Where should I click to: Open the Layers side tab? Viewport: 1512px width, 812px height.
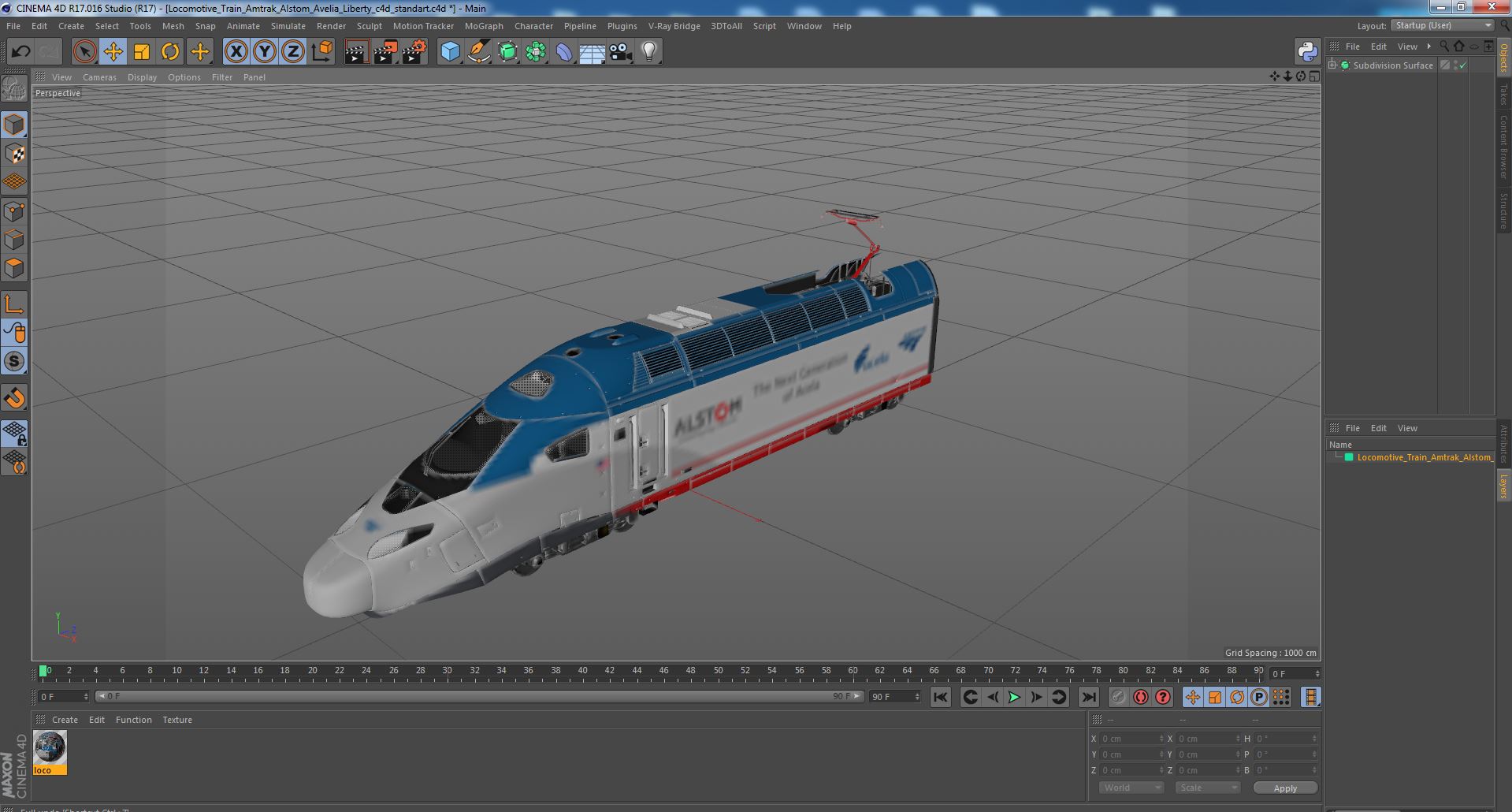pos(1503,486)
